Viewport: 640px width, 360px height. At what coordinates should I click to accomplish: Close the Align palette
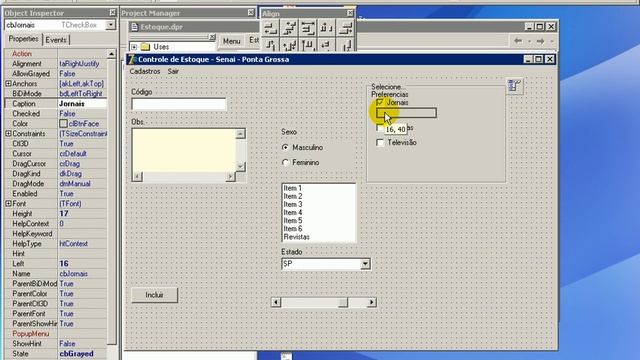coord(350,13)
